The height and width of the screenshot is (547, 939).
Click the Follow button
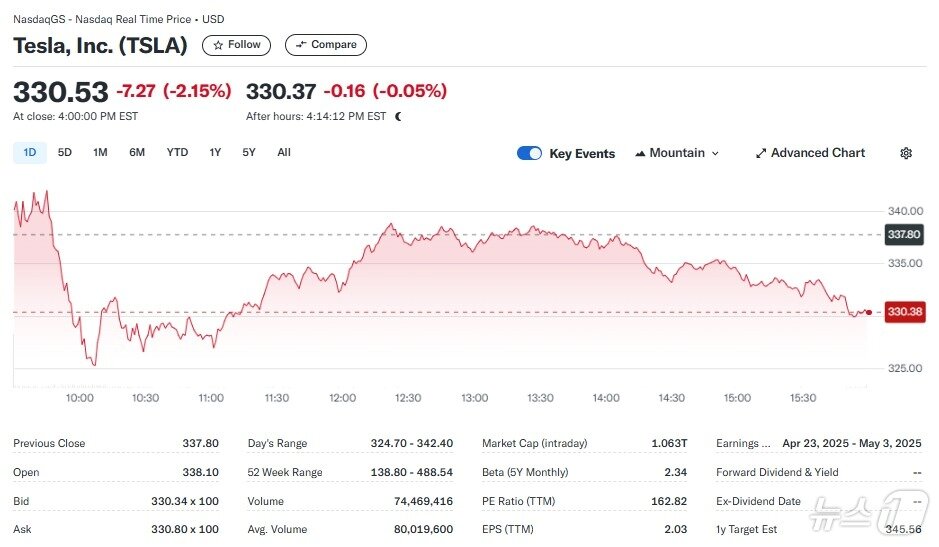237,45
